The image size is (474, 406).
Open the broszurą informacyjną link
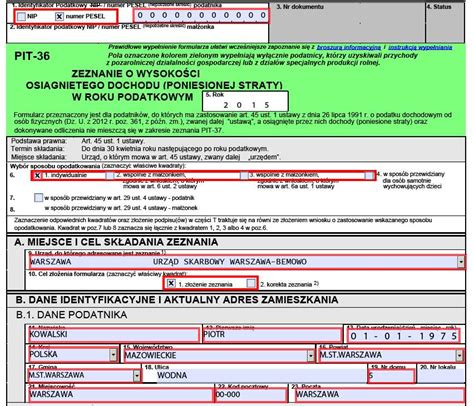(349, 48)
